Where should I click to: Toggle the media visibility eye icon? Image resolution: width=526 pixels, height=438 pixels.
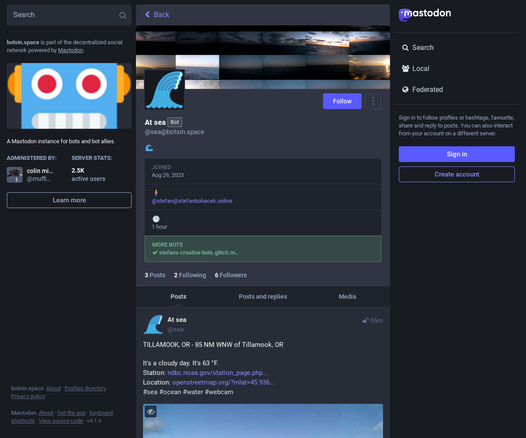(151, 412)
